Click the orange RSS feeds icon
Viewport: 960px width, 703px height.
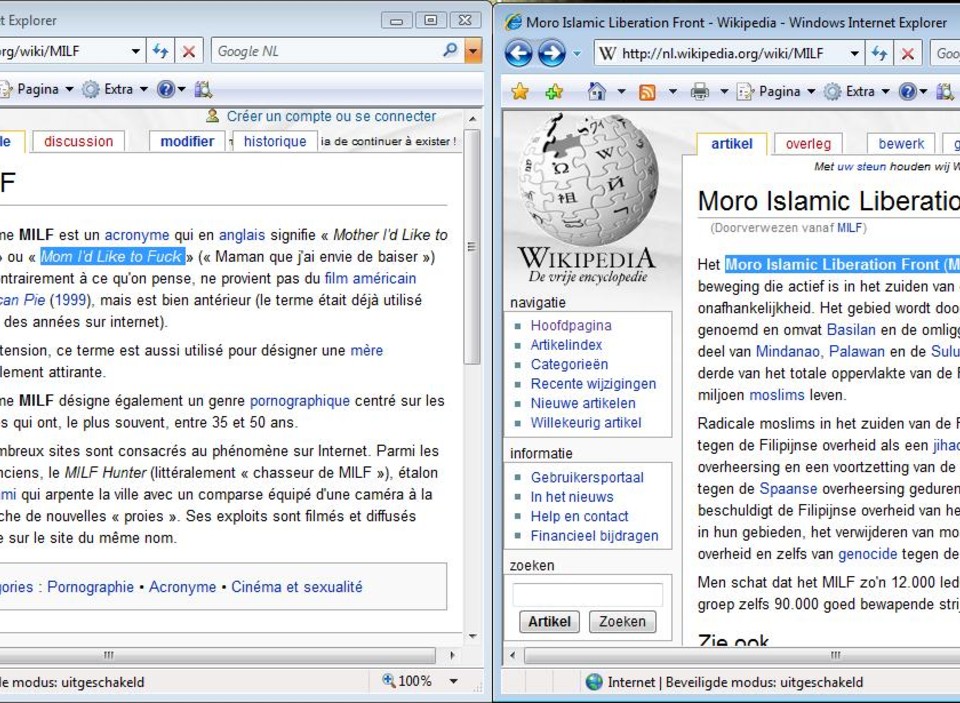tap(647, 92)
